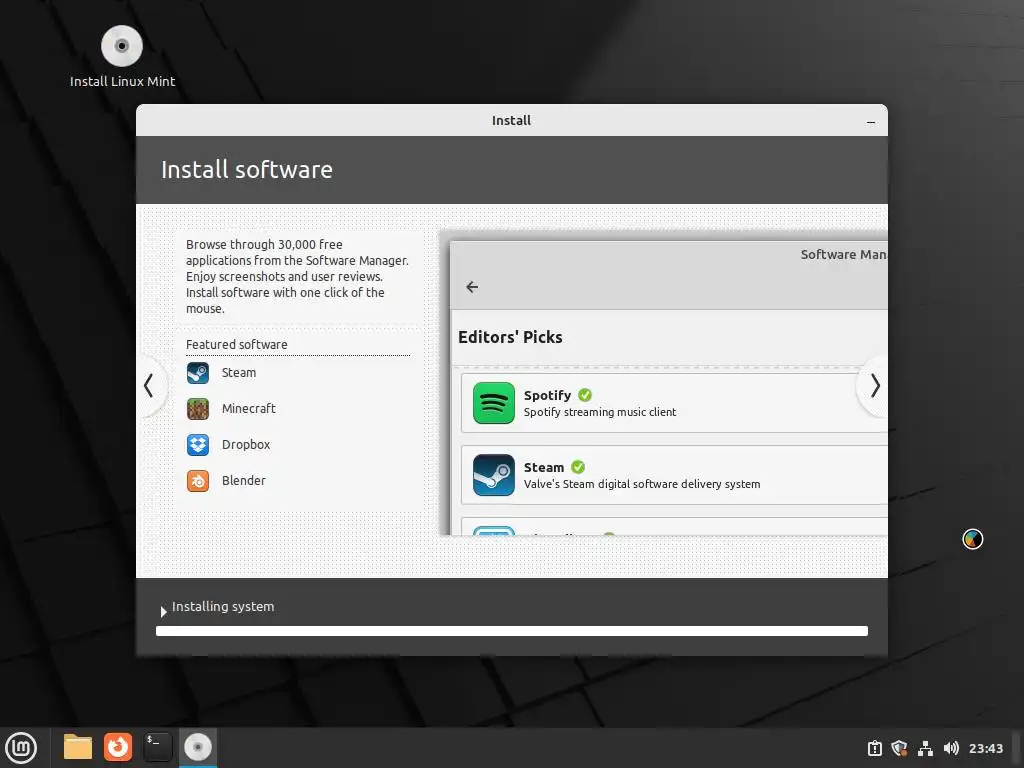The width and height of the screenshot is (1024, 768).
Task: Open the Linux Mint start menu
Action: pyautogui.click(x=21, y=748)
